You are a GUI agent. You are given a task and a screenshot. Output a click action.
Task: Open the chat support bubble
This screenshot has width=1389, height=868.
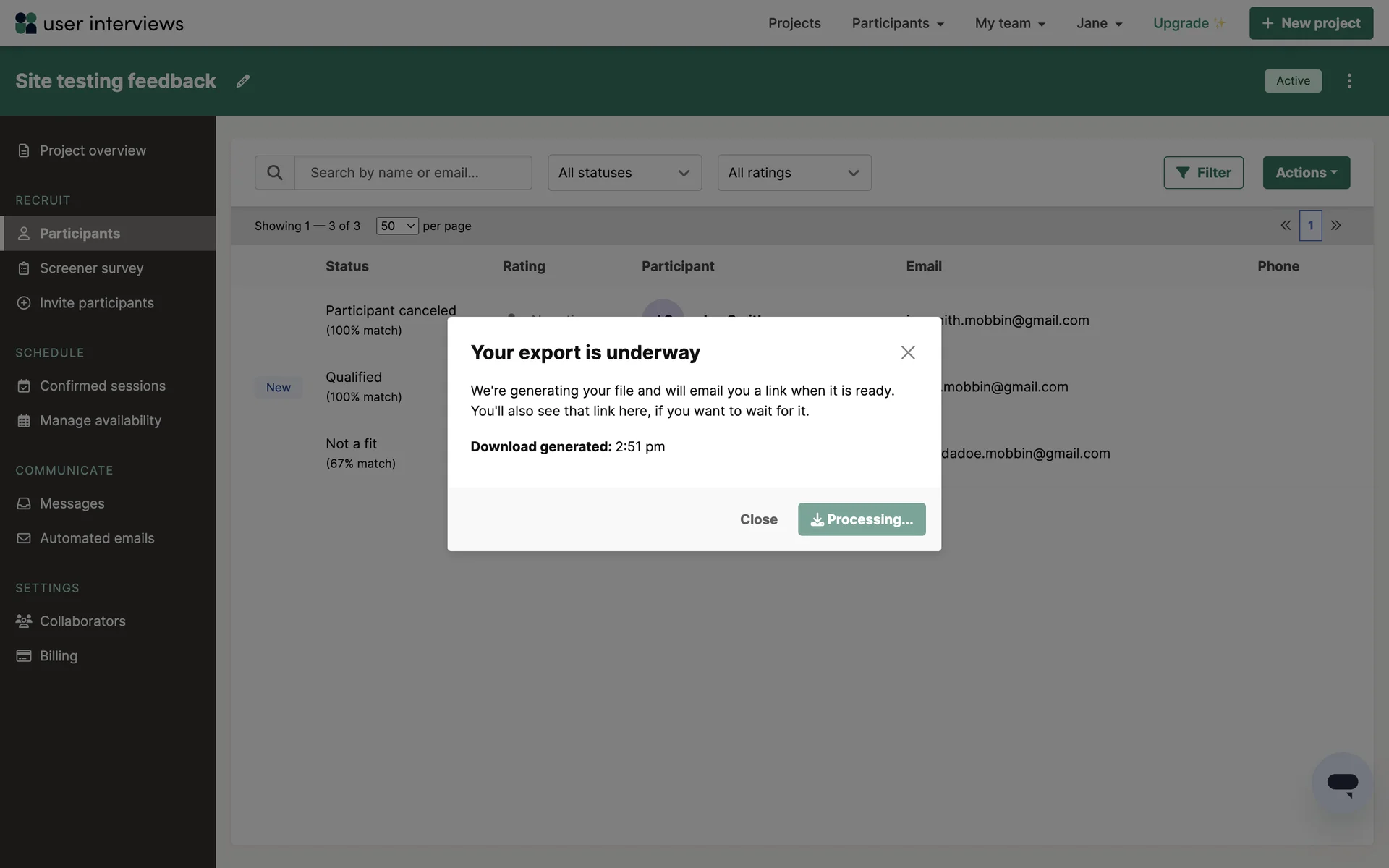coord(1342,783)
